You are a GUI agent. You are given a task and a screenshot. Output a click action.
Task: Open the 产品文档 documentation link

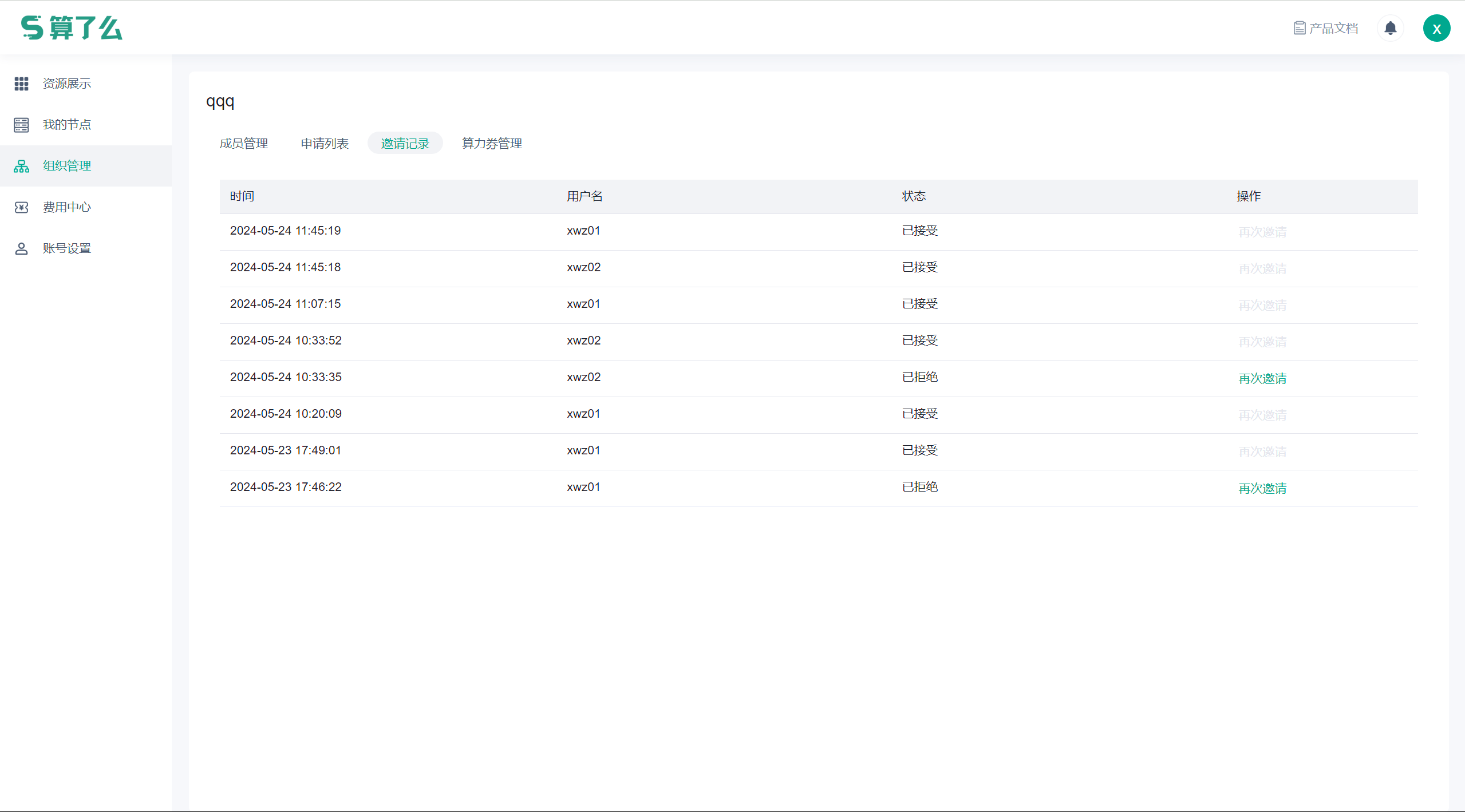(1326, 28)
